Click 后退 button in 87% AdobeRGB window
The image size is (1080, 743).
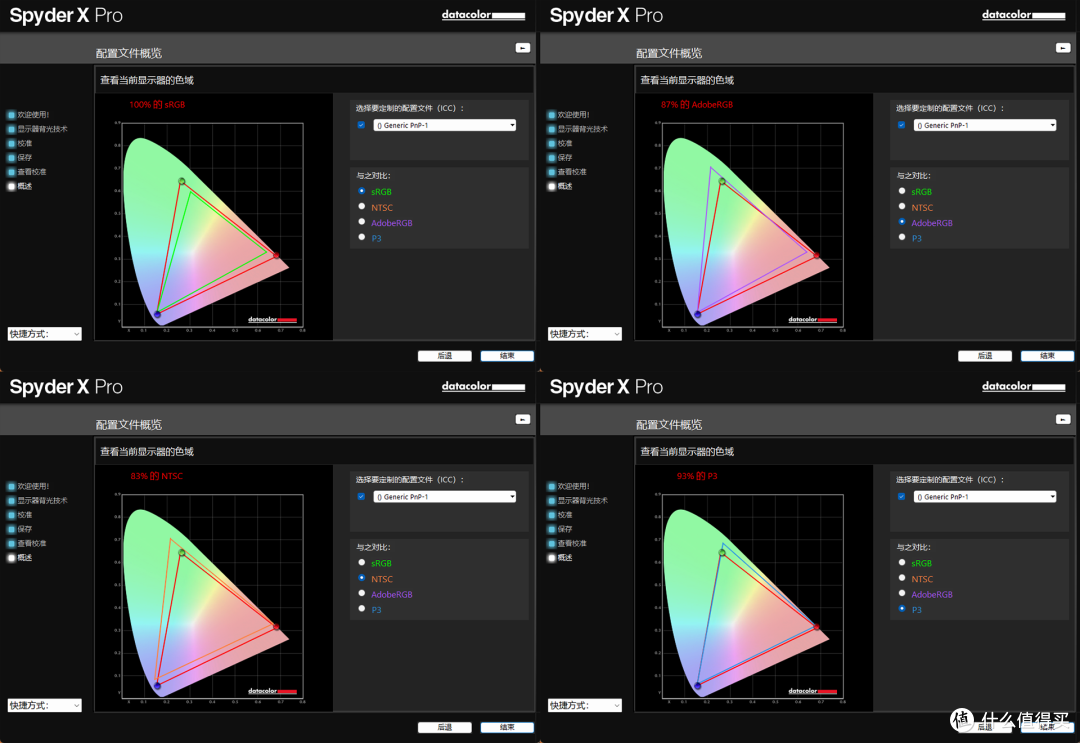click(985, 356)
